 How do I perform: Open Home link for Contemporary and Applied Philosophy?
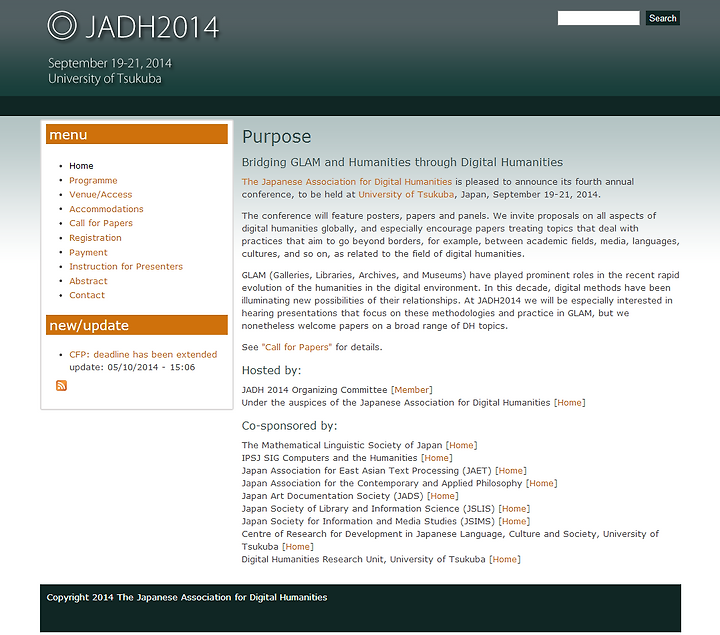[x=541, y=483]
